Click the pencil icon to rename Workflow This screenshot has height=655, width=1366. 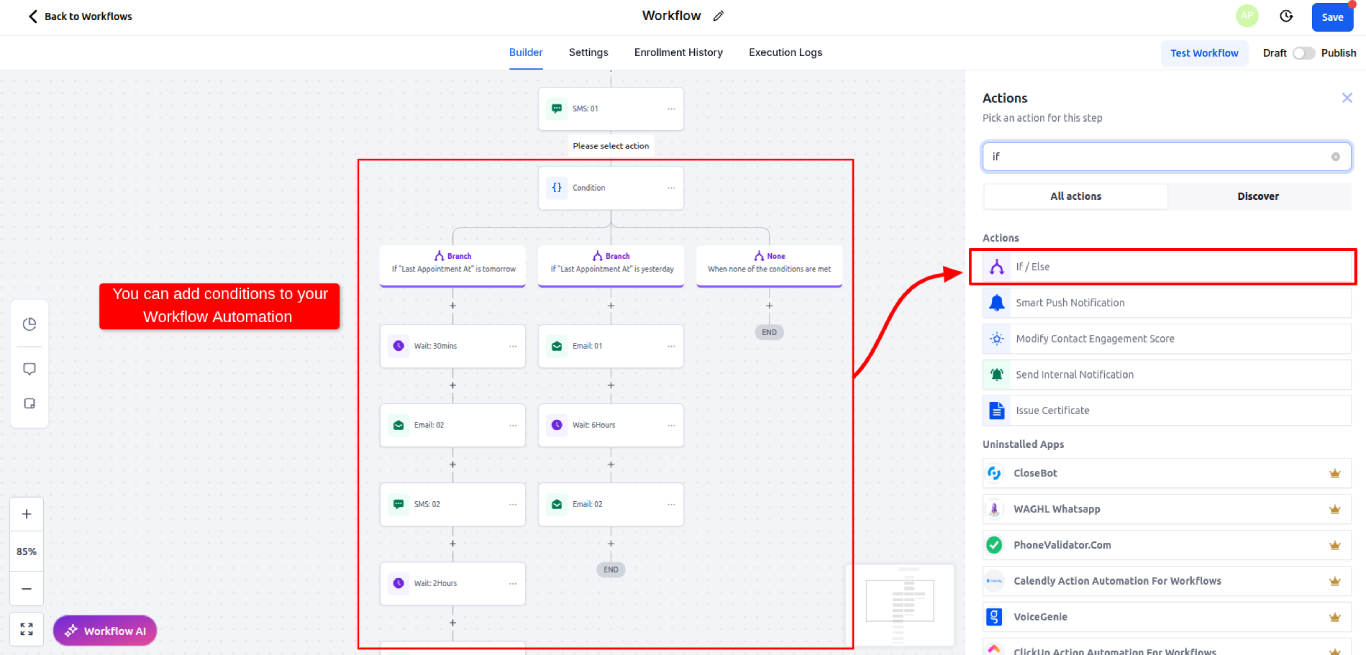coord(719,16)
